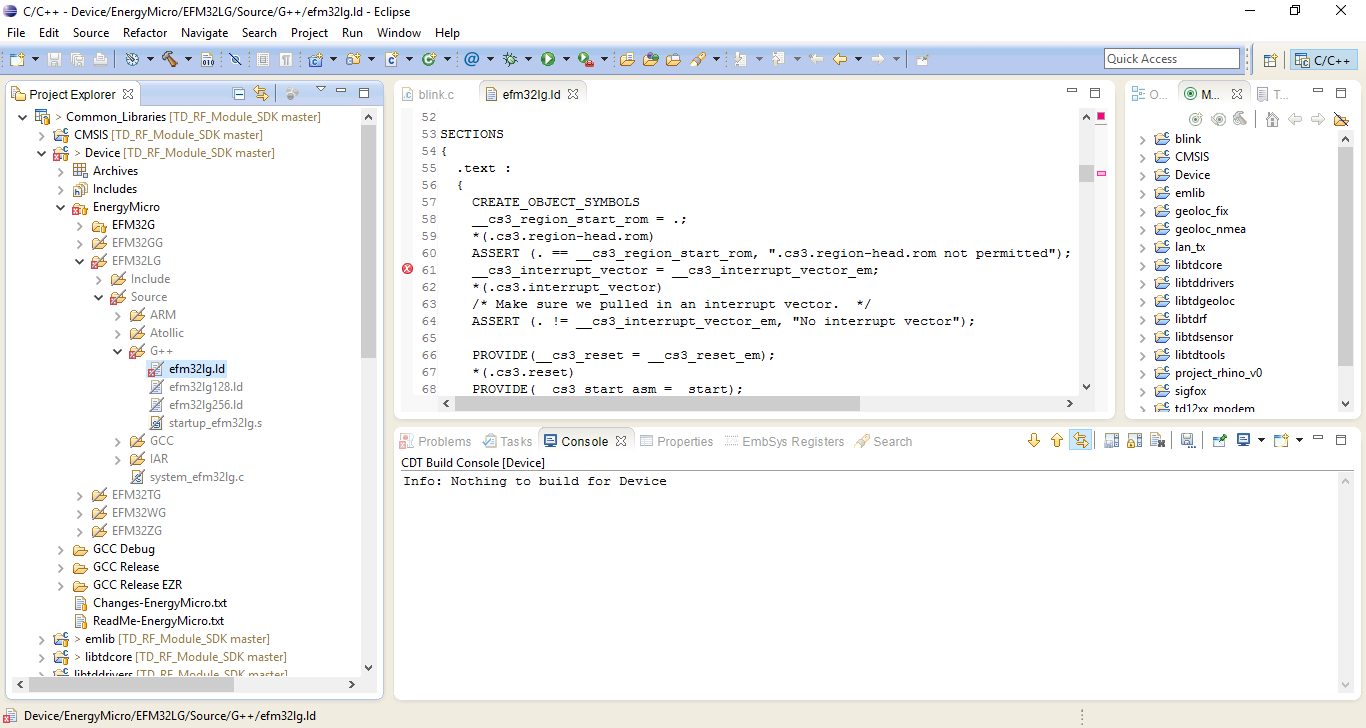
Task: Select Changes-EnergyMicro.txt file
Action: 151,603
